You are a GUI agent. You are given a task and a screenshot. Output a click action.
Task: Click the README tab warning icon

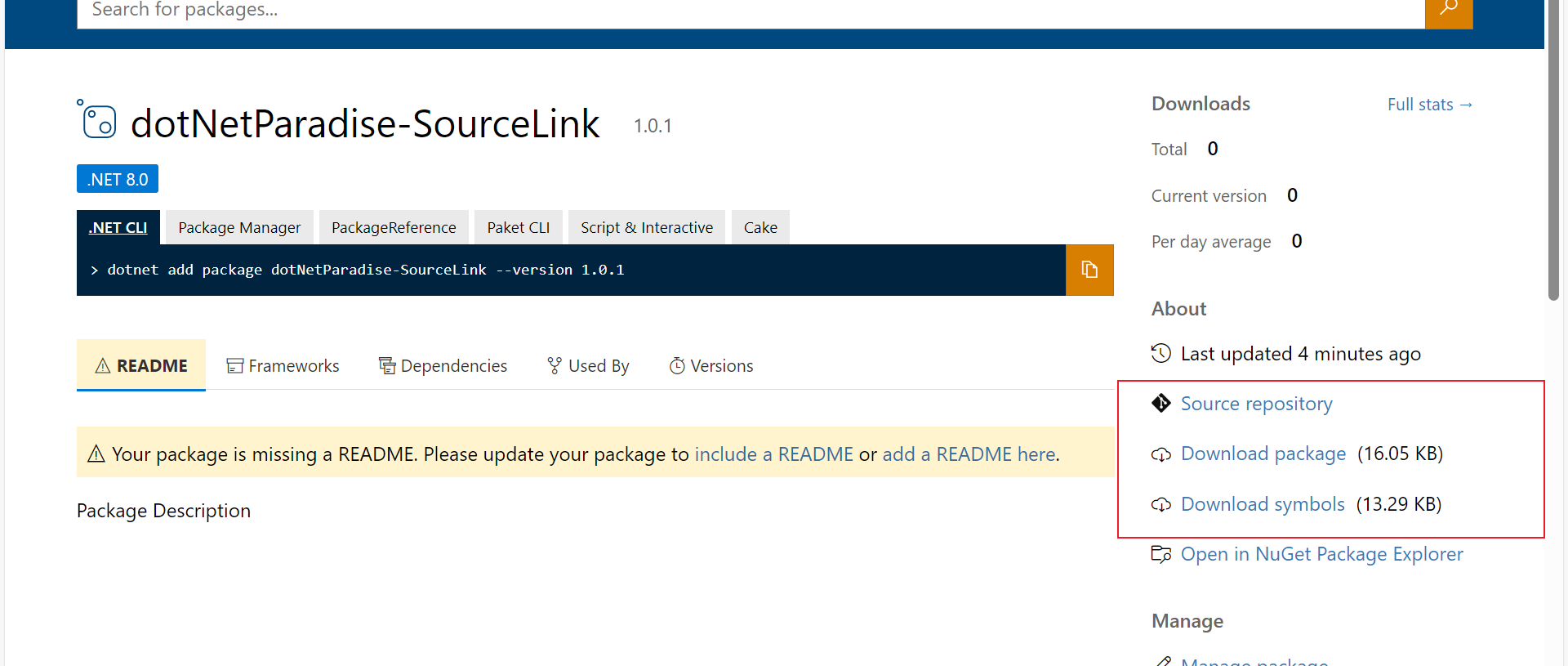coord(103,365)
